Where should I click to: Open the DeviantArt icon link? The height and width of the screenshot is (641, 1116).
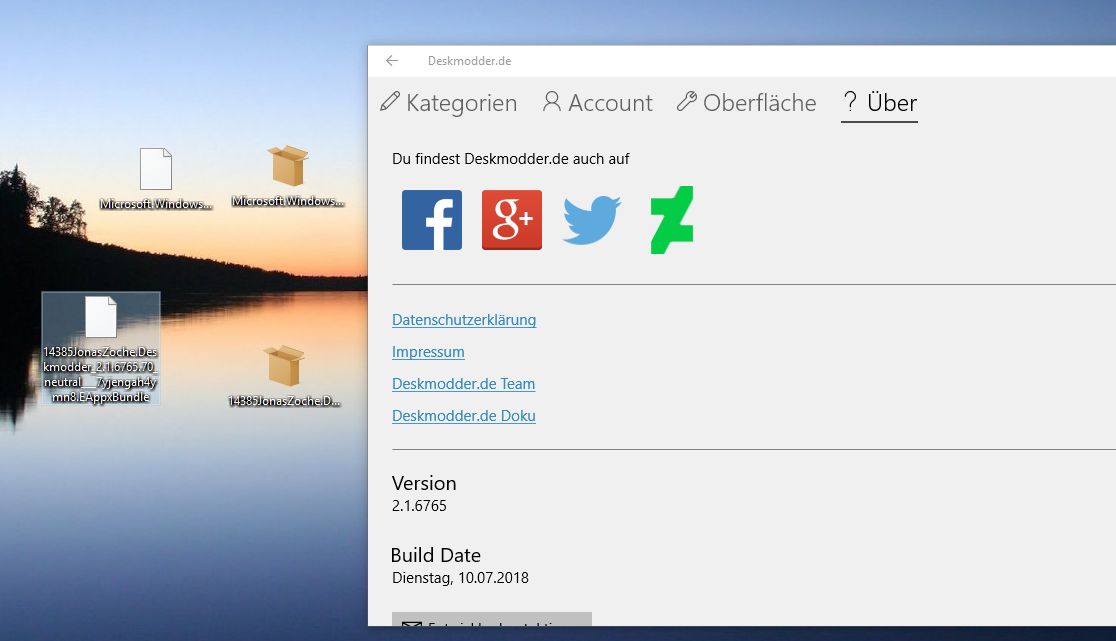(x=672, y=220)
